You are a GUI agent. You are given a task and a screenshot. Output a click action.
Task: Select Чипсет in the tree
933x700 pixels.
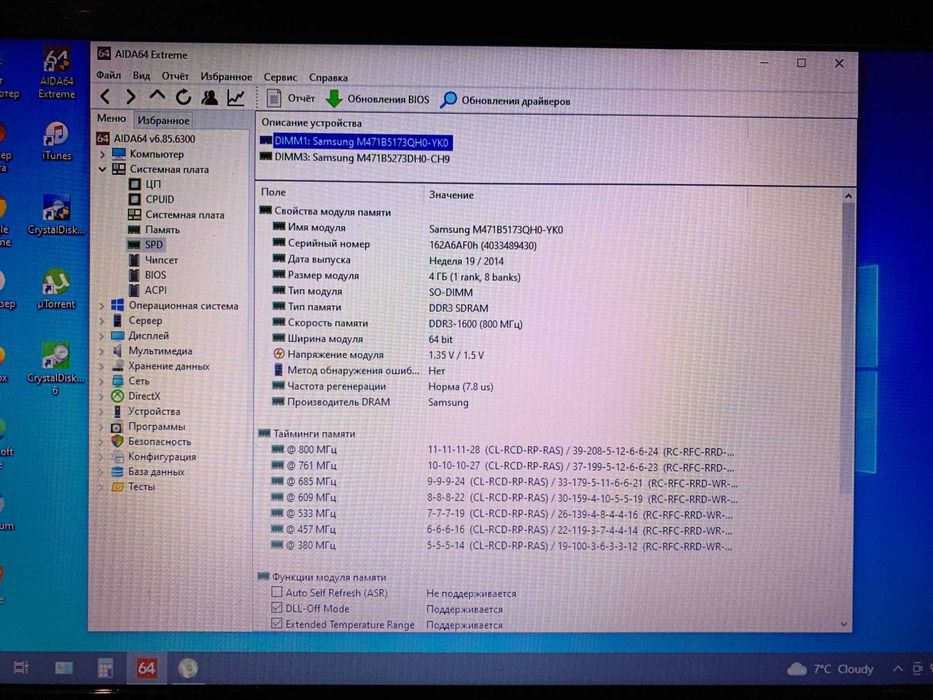pyautogui.click(x=153, y=260)
